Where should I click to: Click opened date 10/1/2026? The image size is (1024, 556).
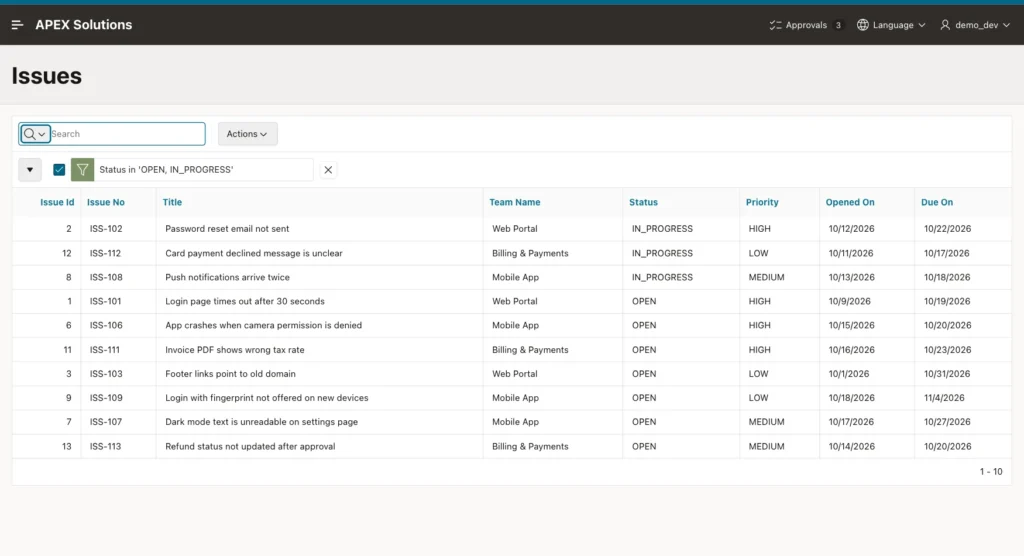click(x=849, y=374)
